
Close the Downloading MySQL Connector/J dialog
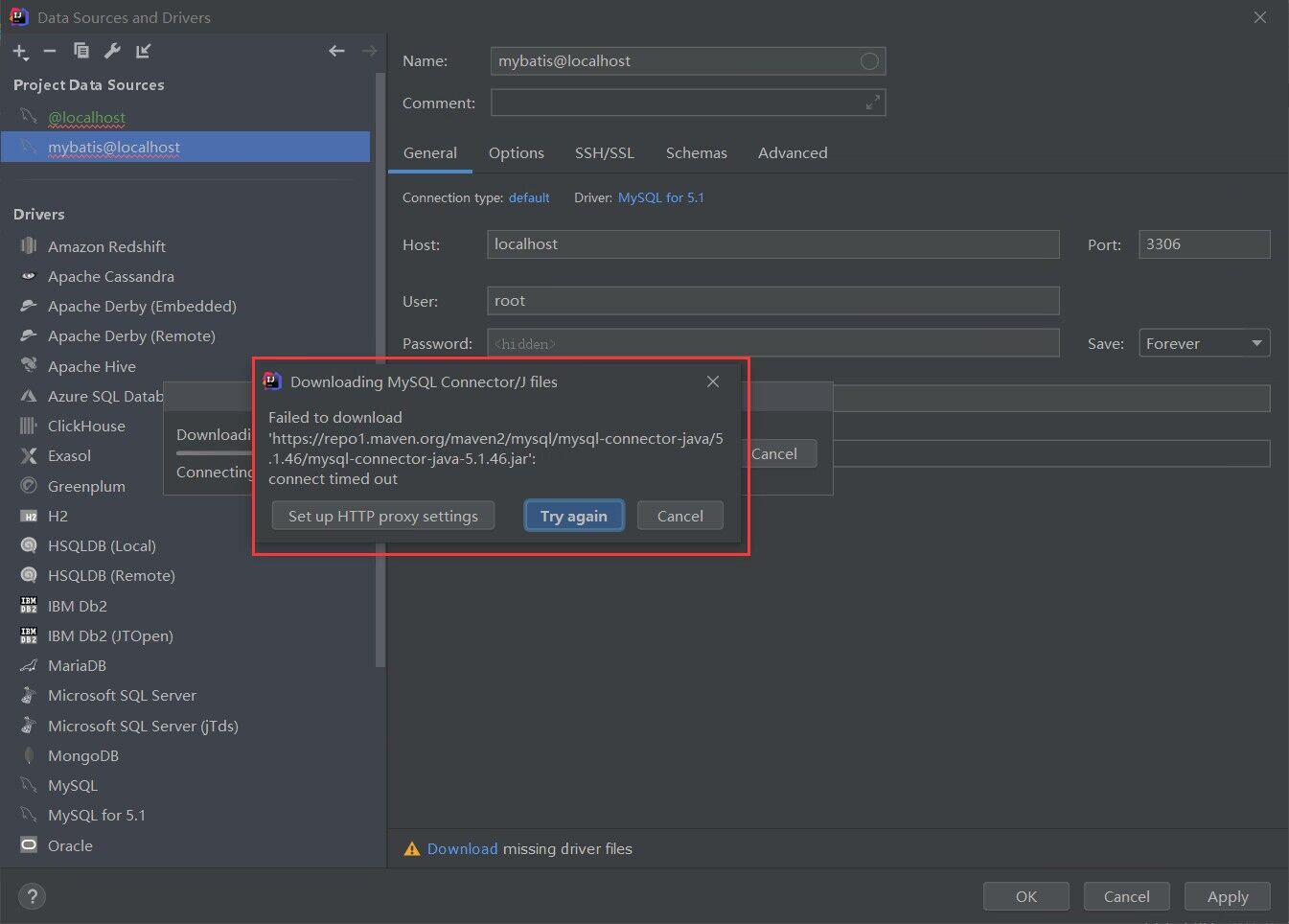tap(713, 381)
